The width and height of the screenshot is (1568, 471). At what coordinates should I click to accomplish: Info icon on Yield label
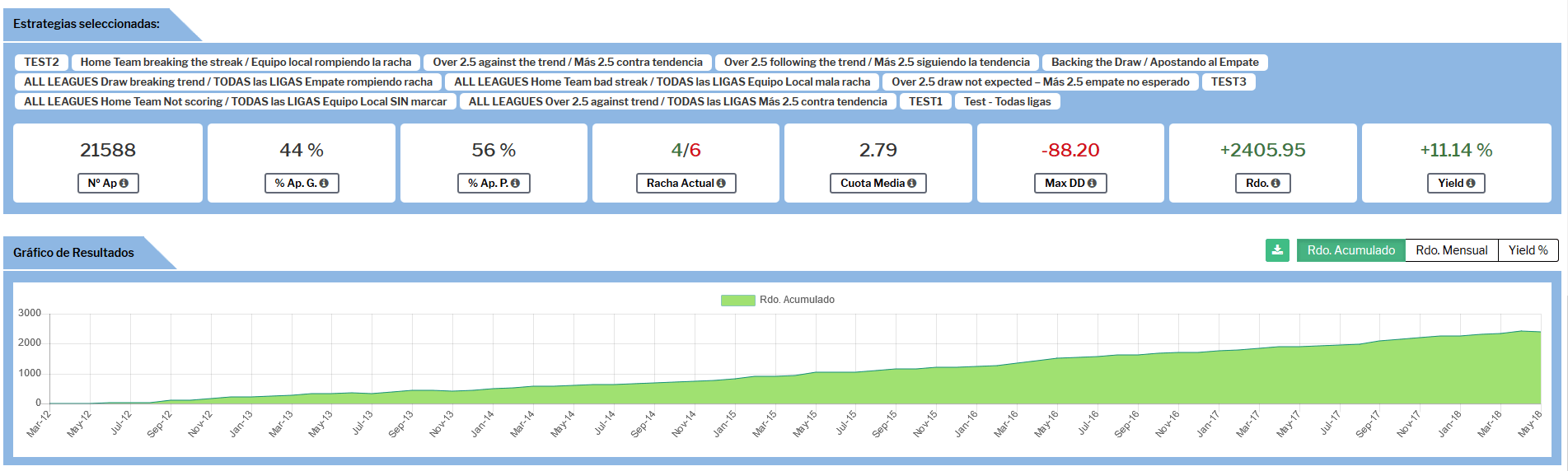(x=1470, y=184)
